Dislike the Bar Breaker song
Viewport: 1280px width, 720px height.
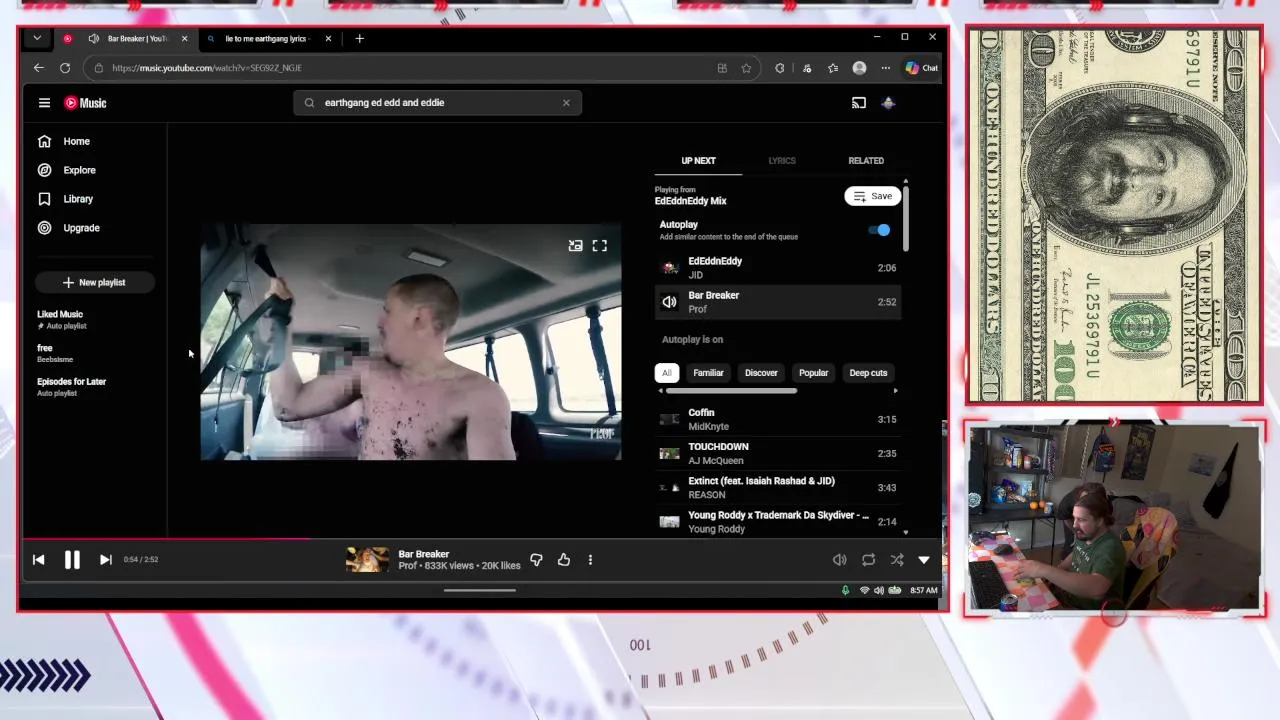click(536, 560)
